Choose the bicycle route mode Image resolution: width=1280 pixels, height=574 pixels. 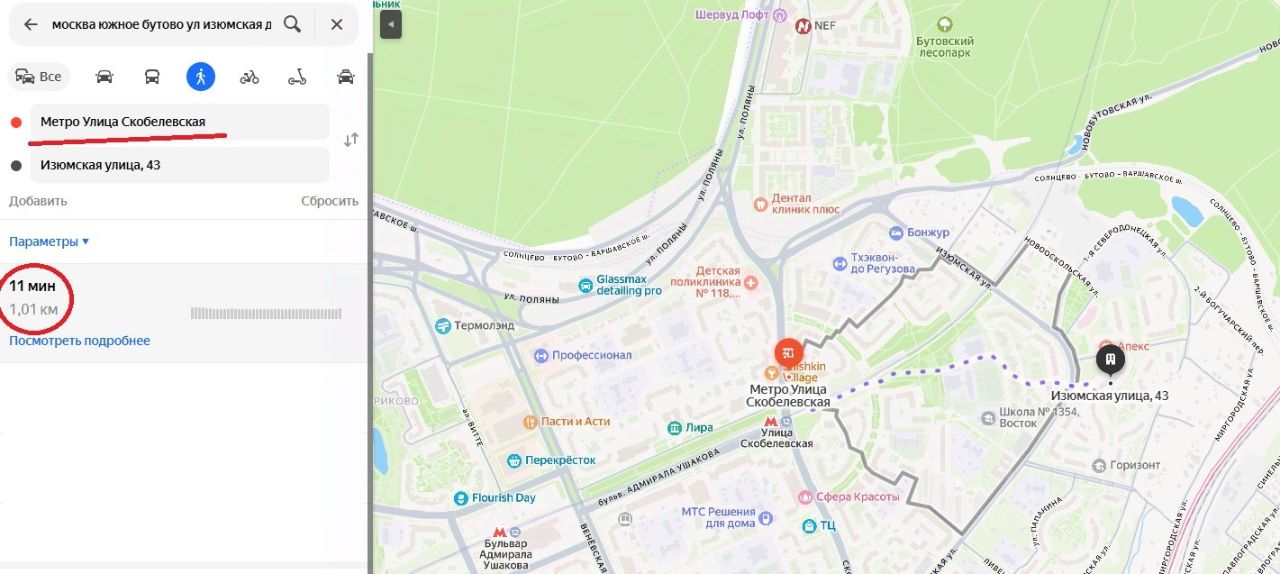(x=249, y=76)
